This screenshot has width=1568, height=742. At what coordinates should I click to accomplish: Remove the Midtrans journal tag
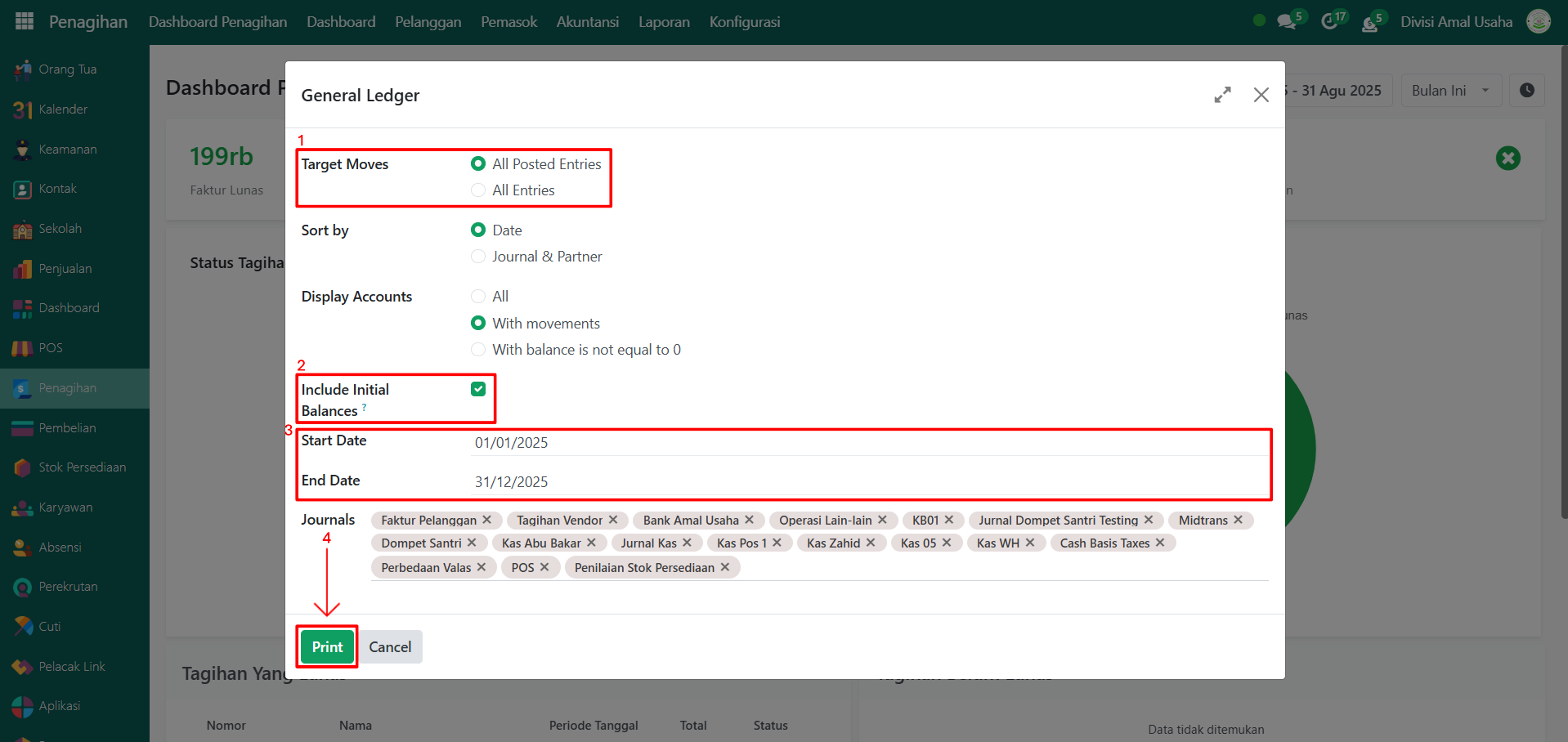point(1239,521)
